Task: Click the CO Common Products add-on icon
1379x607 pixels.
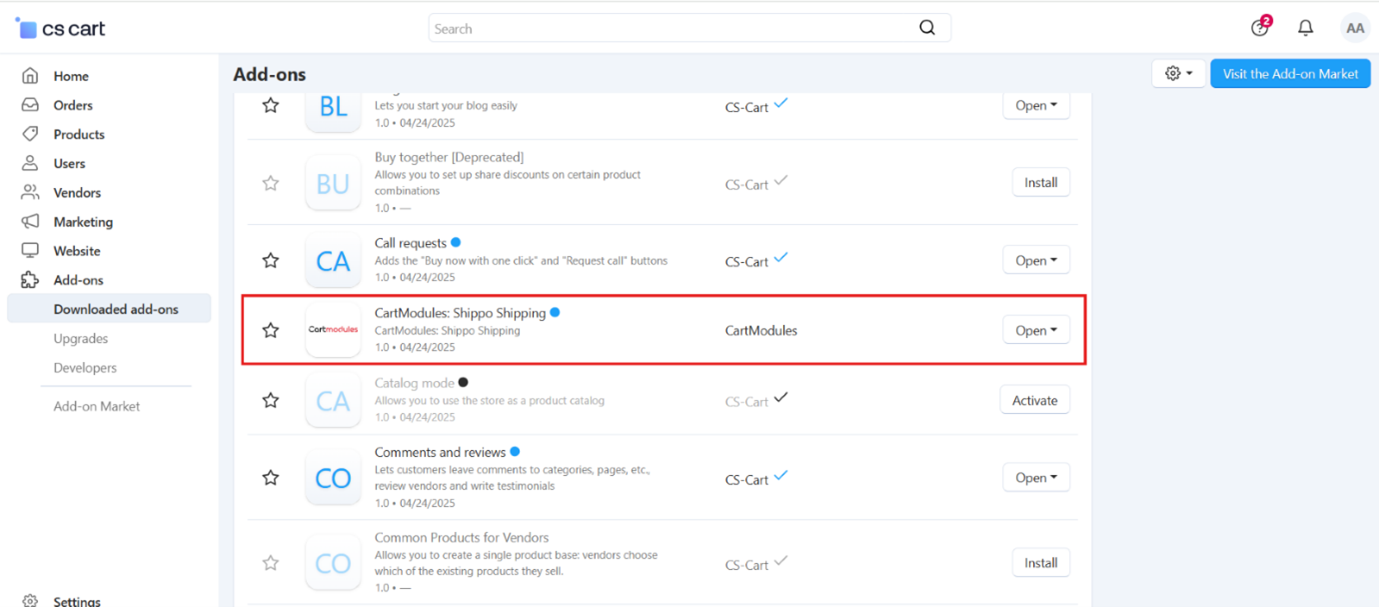Action: click(333, 563)
